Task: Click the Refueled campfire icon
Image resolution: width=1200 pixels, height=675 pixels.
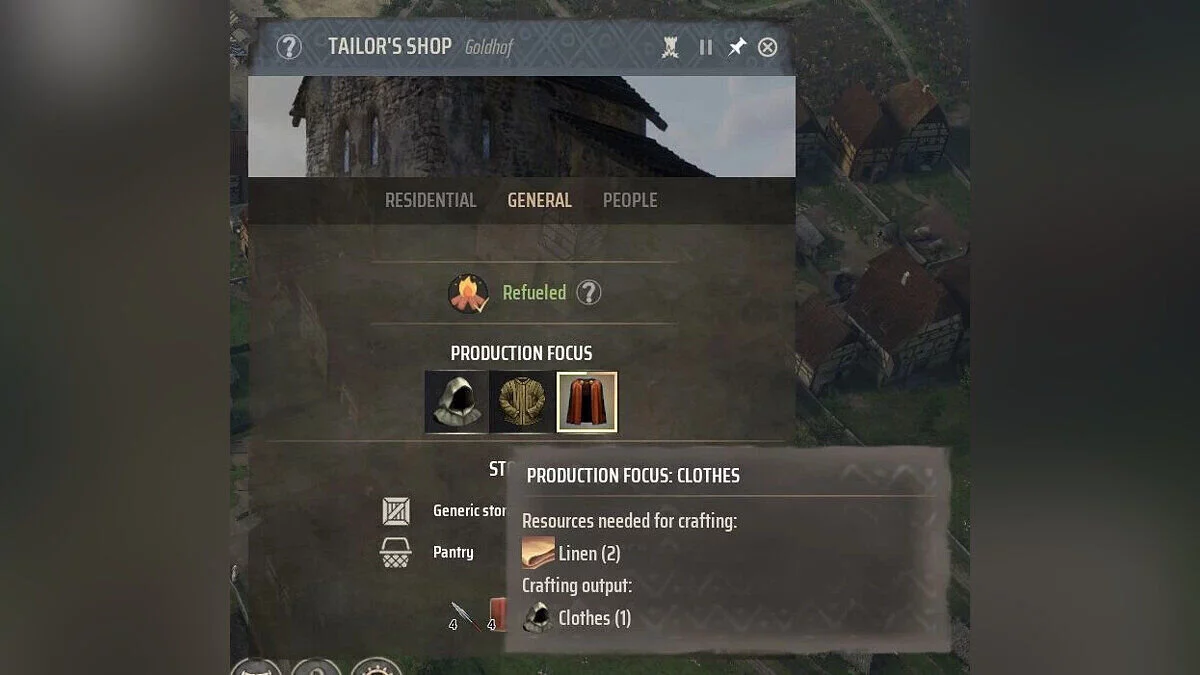Action: (x=468, y=293)
